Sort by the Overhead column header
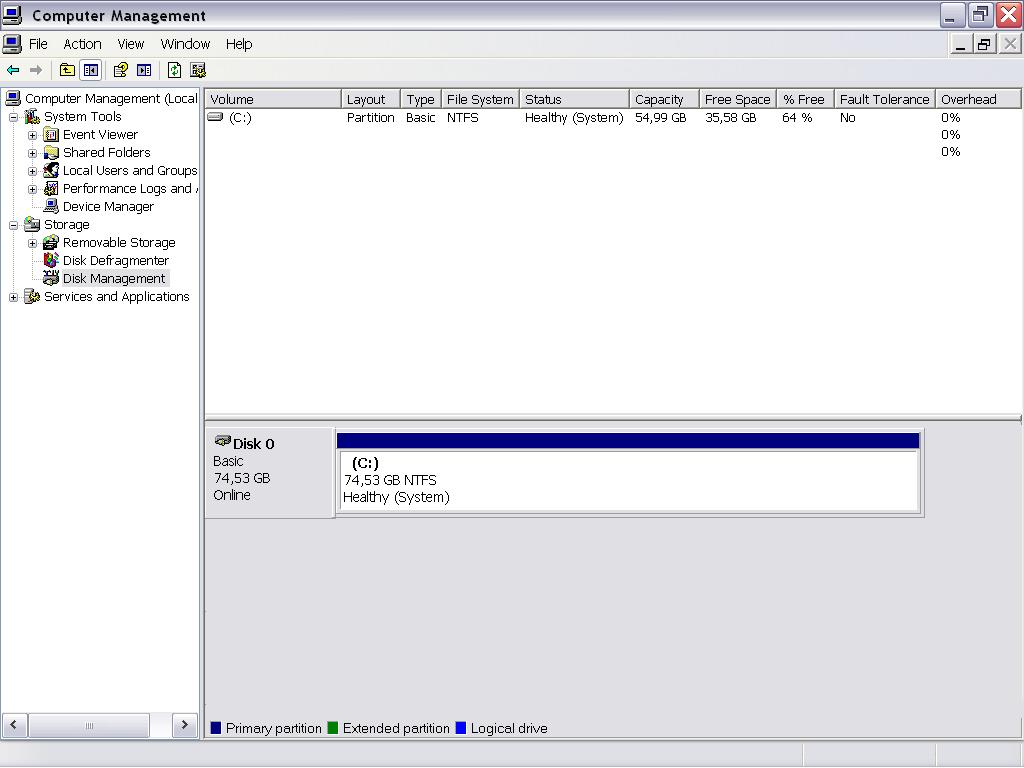The height and width of the screenshot is (768, 1024). click(x=978, y=99)
